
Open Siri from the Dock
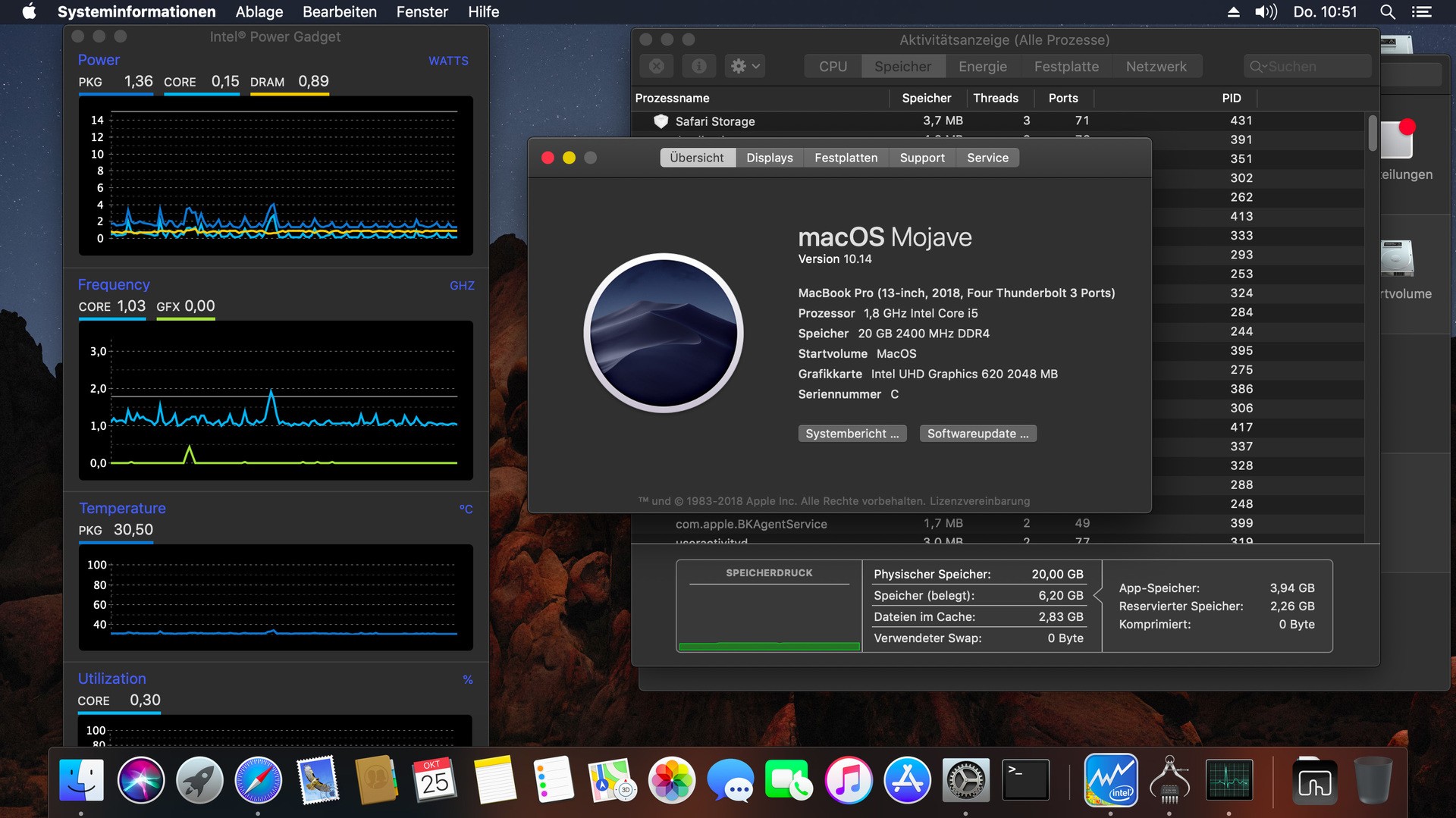[x=140, y=780]
